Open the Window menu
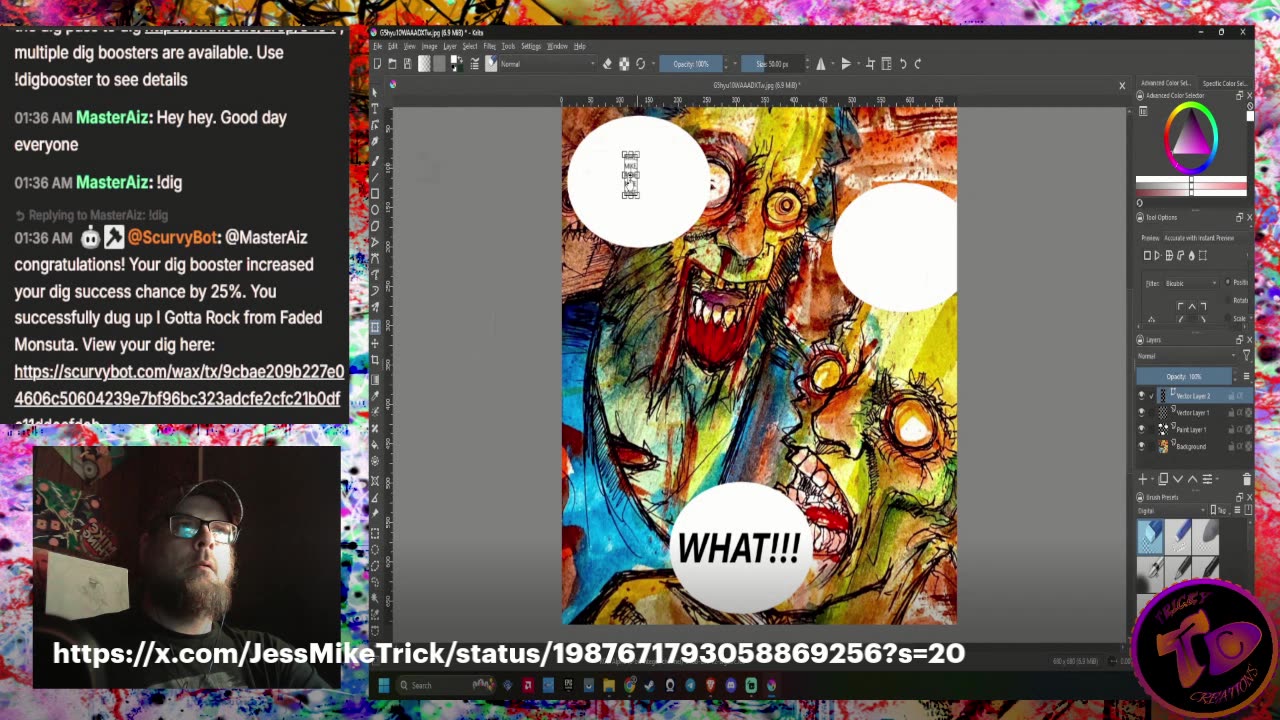The height and width of the screenshot is (720, 1280). (557, 46)
